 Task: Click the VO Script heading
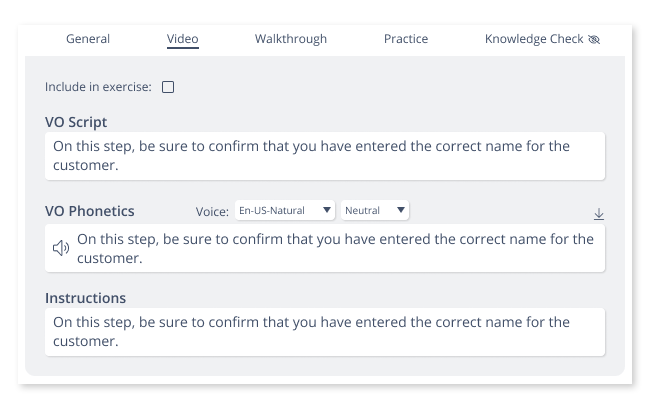76,122
